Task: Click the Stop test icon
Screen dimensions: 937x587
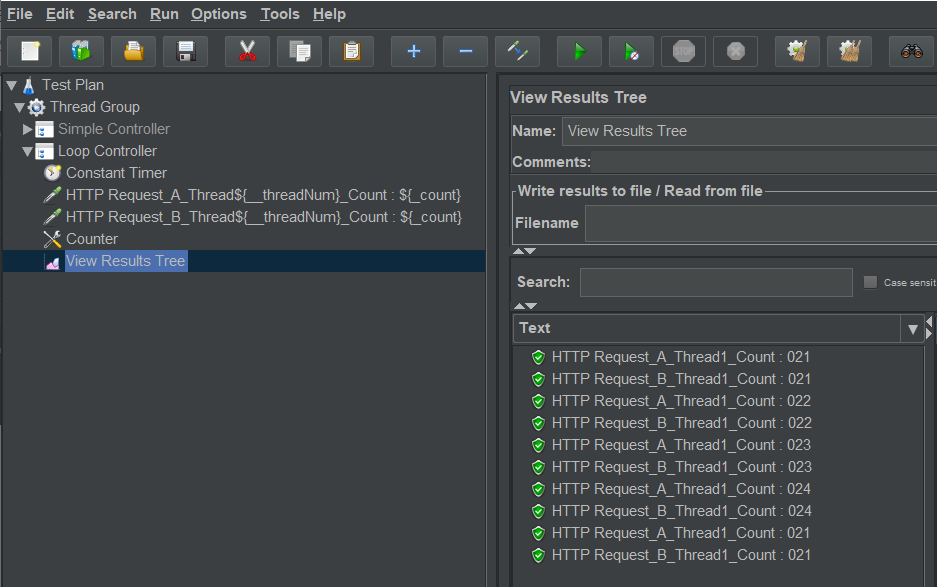Action: 684,51
